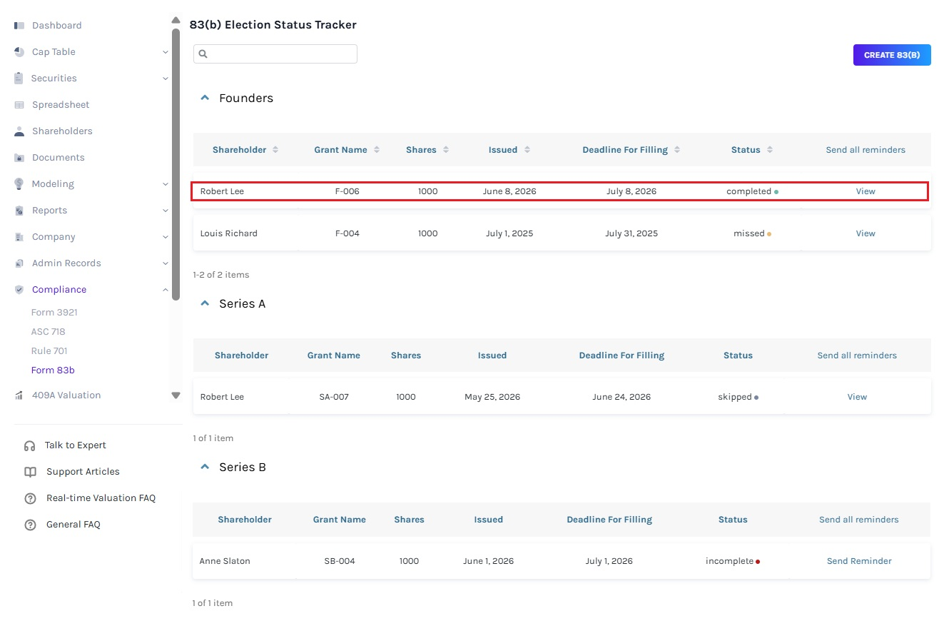
Task: Focus the election search input field
Action: (x=275, y=54)
